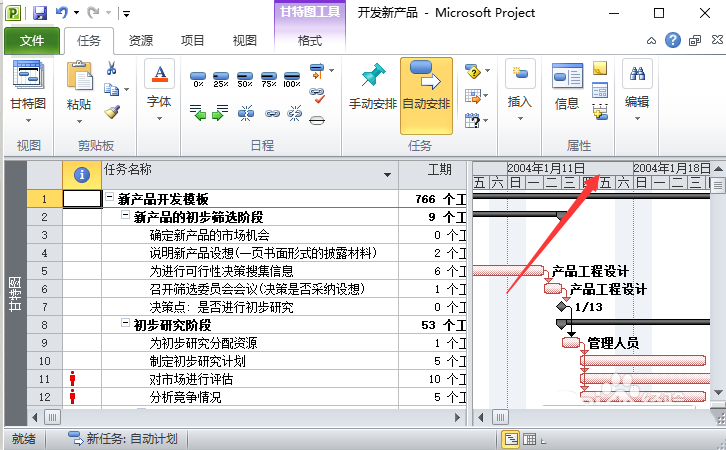
Task: Click the Help question mark icon
Action: point(673,40)
